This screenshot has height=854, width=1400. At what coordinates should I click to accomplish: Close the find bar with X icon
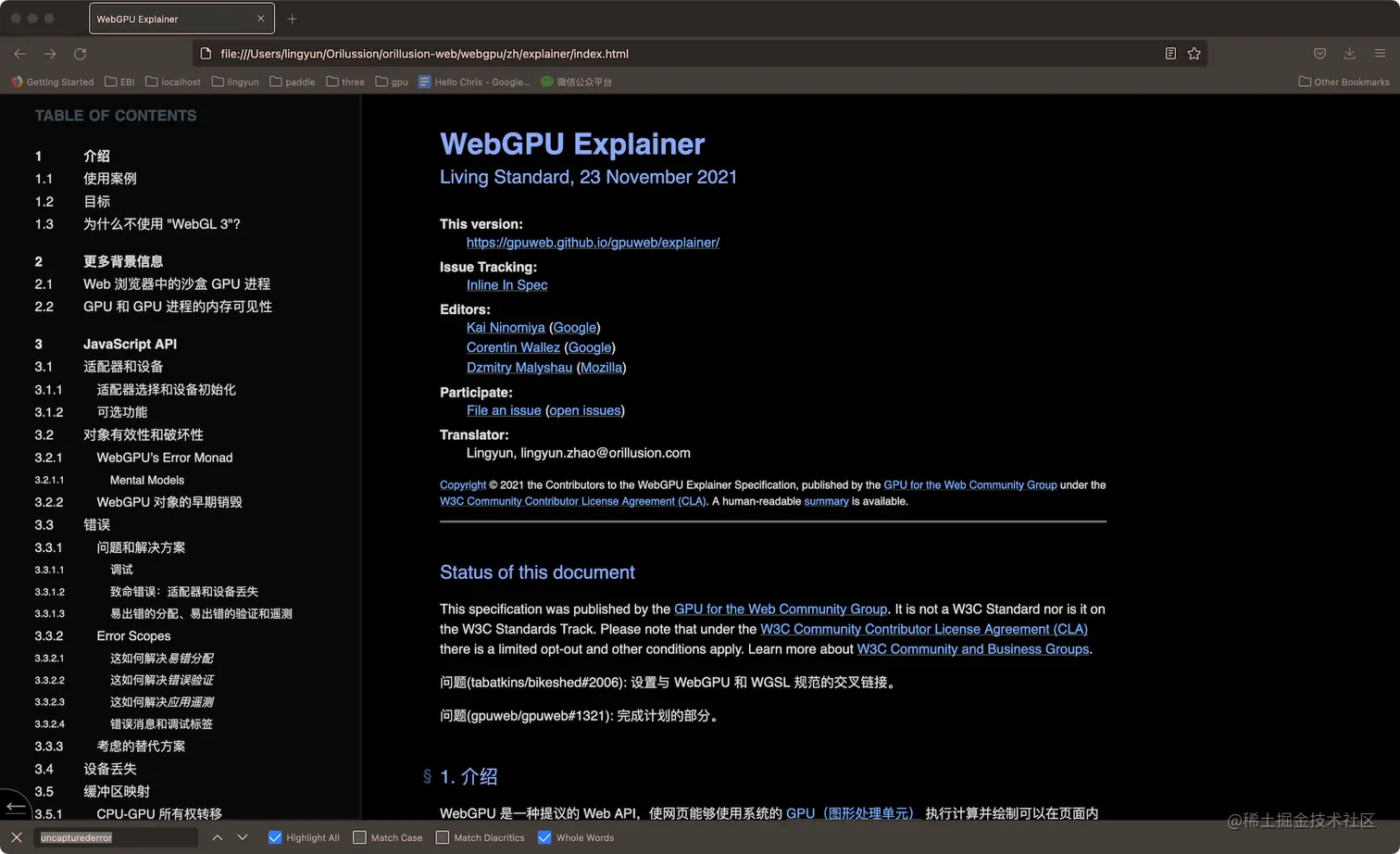[17, 837]
